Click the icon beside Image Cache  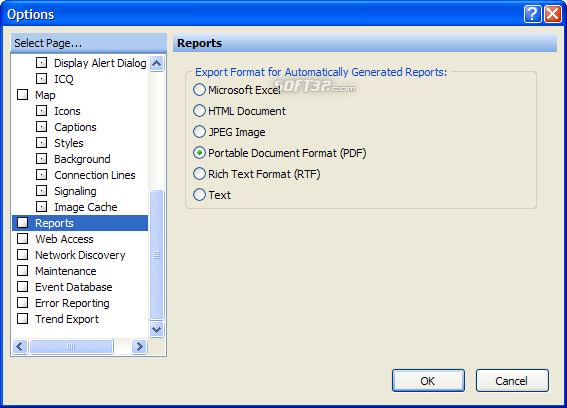[x=42, y=206]
